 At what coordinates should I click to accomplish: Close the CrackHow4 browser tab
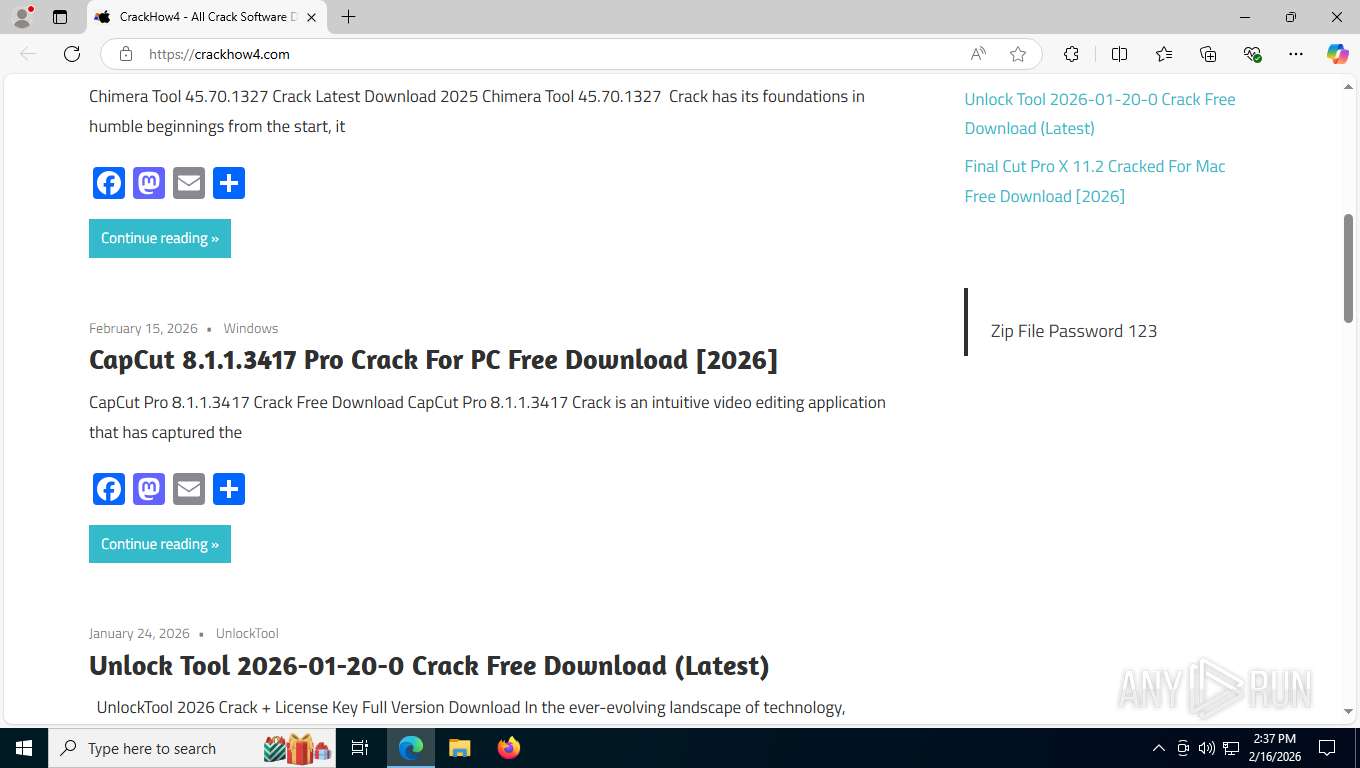pyautogui.click(x=311, y=17)
